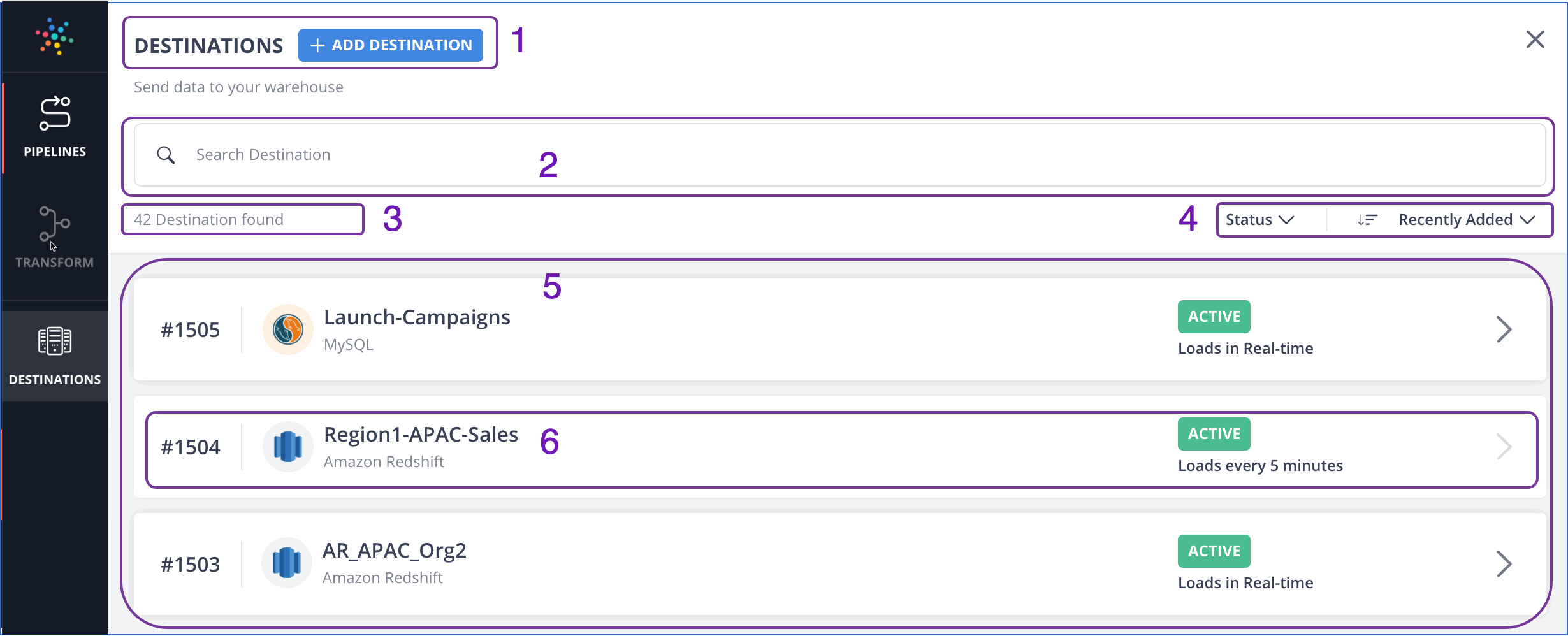Click the Amazon Redshift icon for AR_APAC_Org2

point(287,563)
